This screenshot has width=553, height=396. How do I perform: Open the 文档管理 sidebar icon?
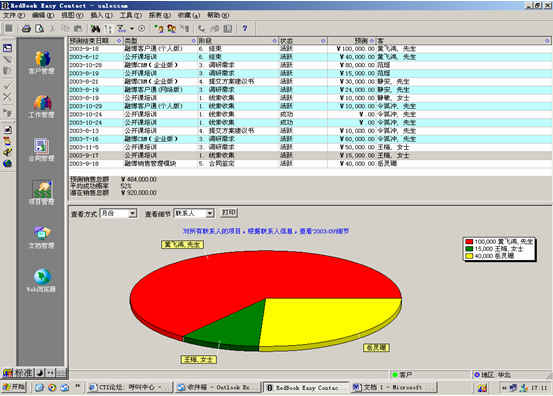pyautogui.click(x=42, y=237)
